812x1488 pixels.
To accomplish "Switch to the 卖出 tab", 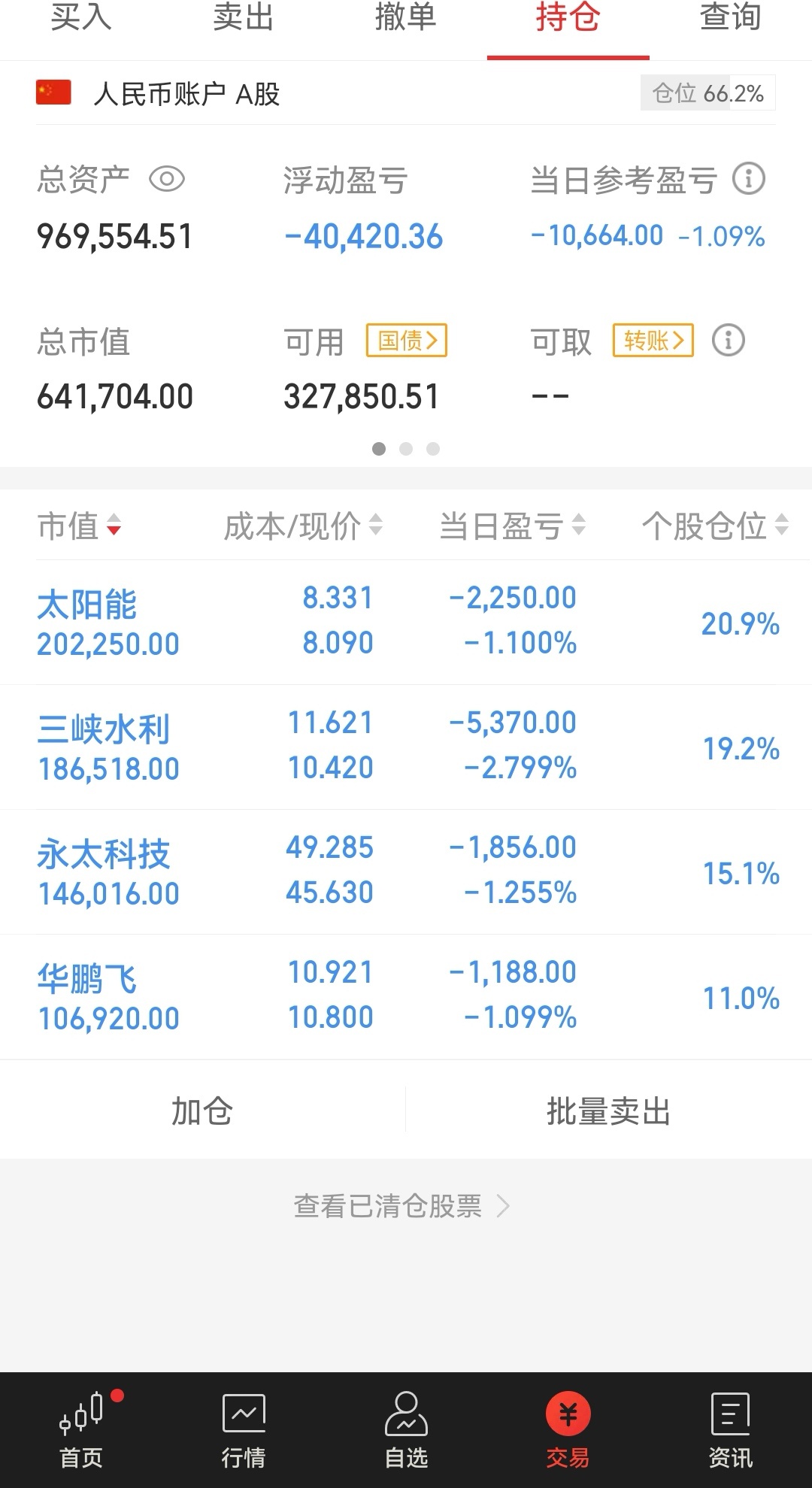I will point(243,18).
